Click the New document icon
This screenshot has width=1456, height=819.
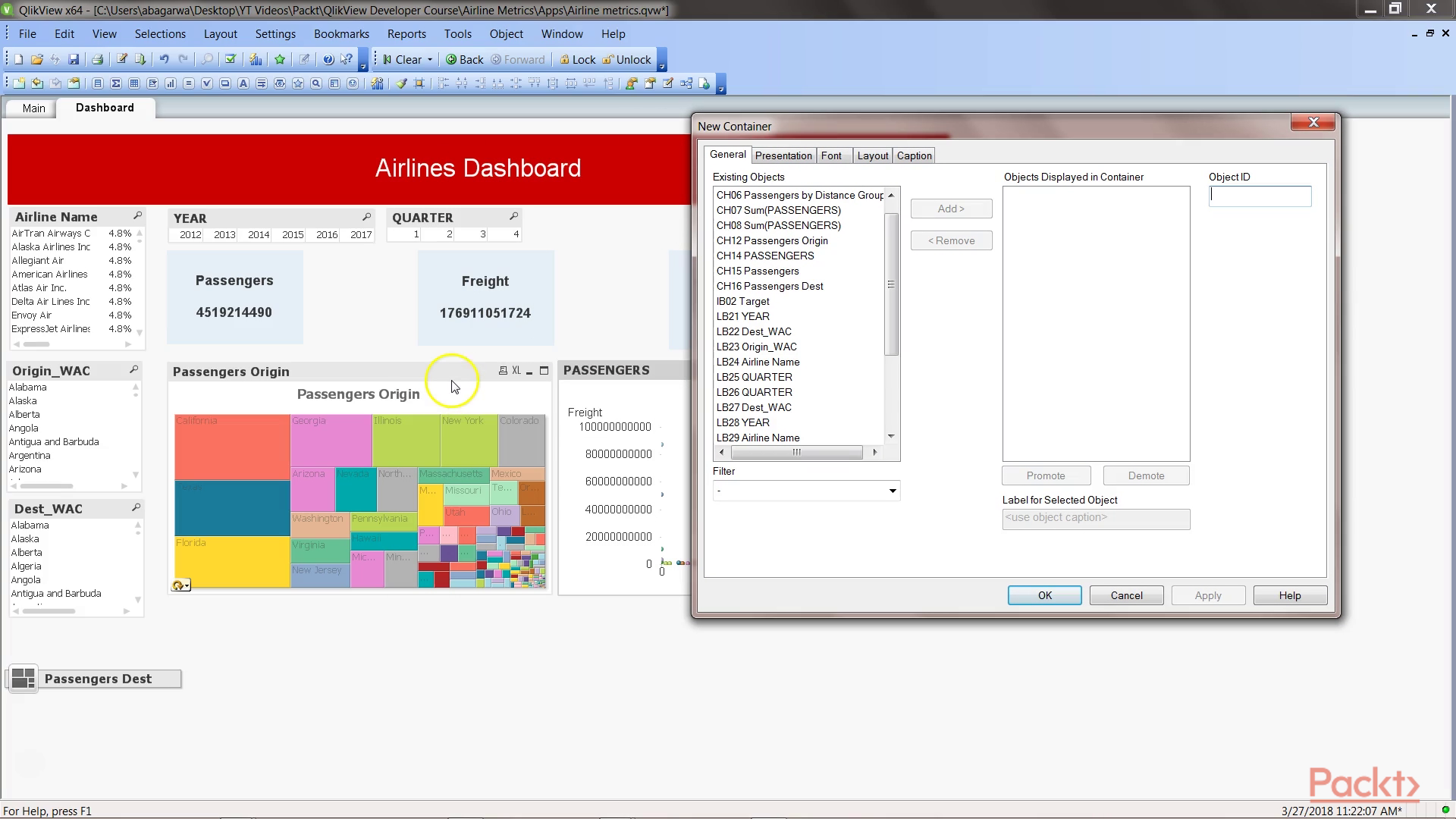(x=19, y=59)
